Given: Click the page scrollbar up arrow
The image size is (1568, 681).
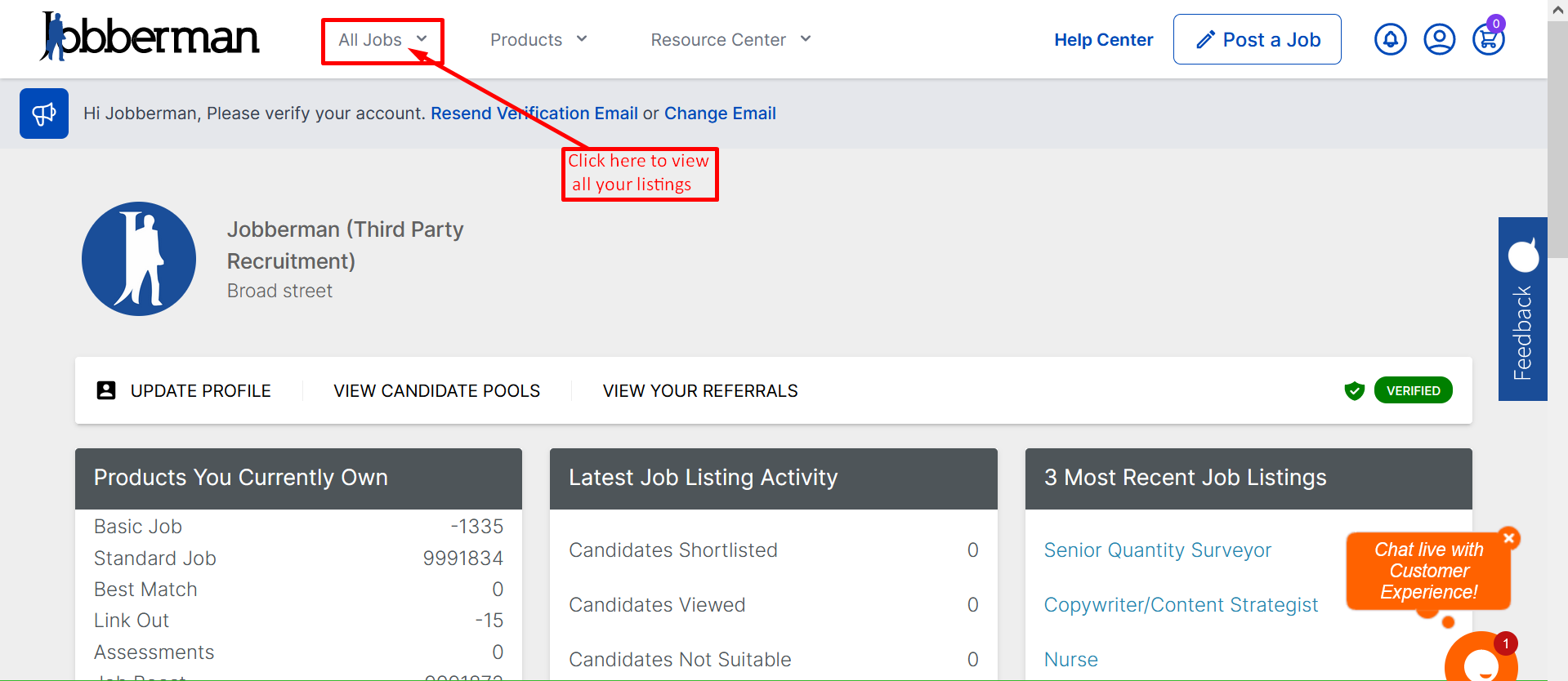Looking at the screenshot, I should 1557,10.
